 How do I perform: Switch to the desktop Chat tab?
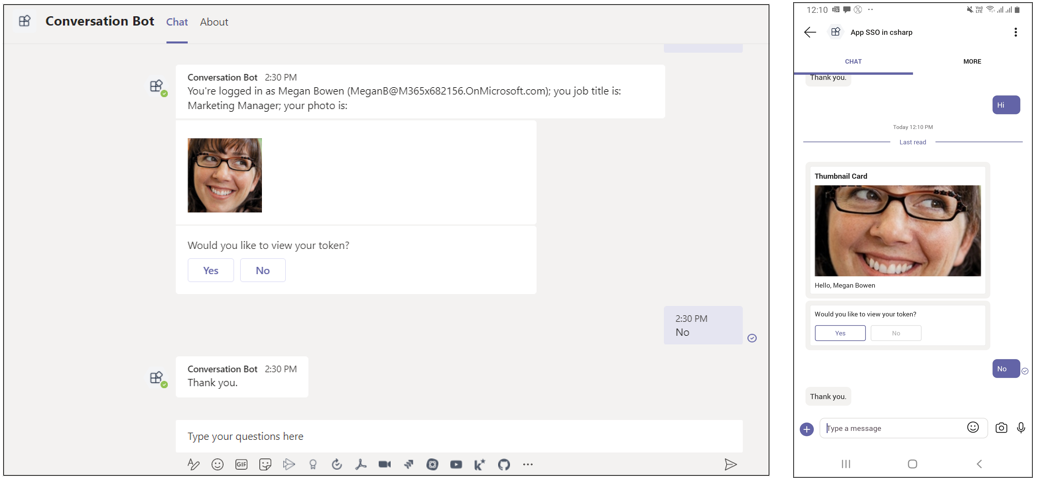[x=177, y=22]
